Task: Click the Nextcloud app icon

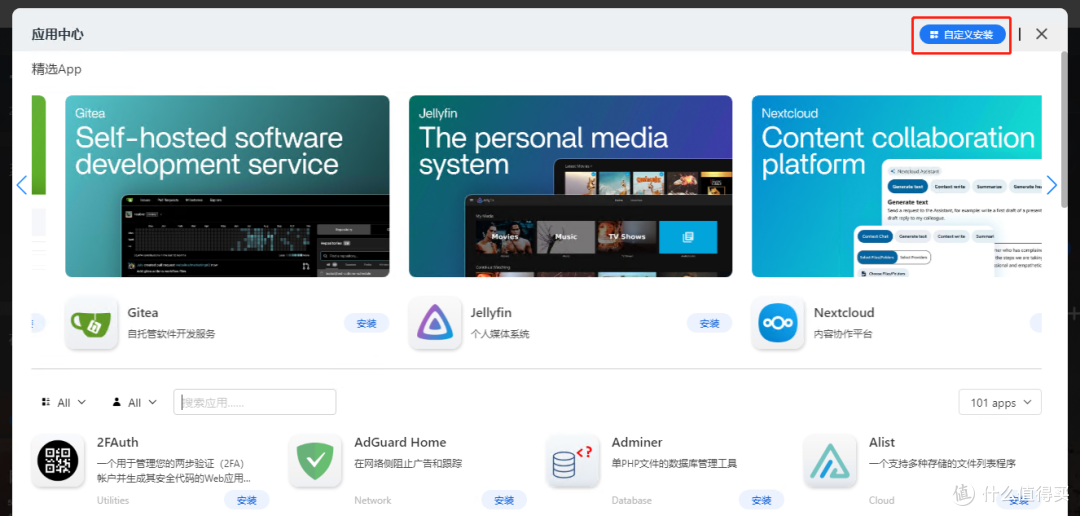Action: pyautogui.click(x=778, y=323)
